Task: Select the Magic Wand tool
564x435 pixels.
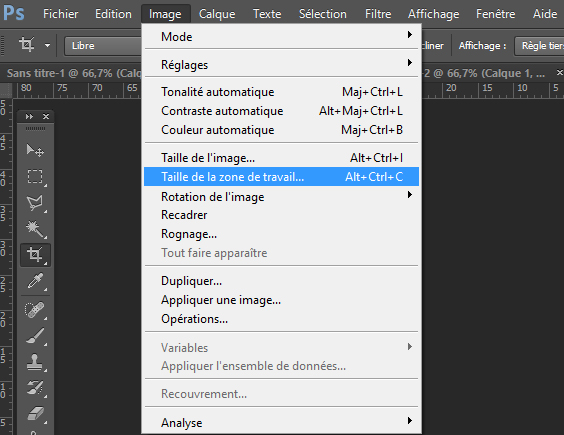Action: [x=35, y=229]
